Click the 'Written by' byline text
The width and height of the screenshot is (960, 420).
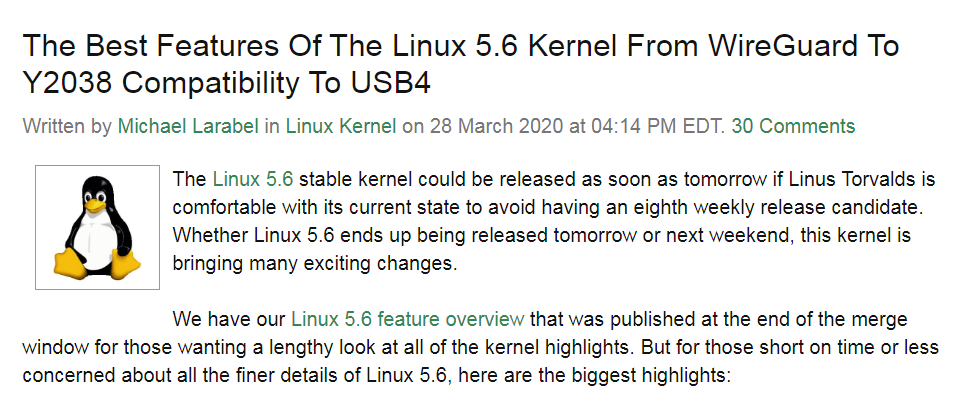pos(66,126)
